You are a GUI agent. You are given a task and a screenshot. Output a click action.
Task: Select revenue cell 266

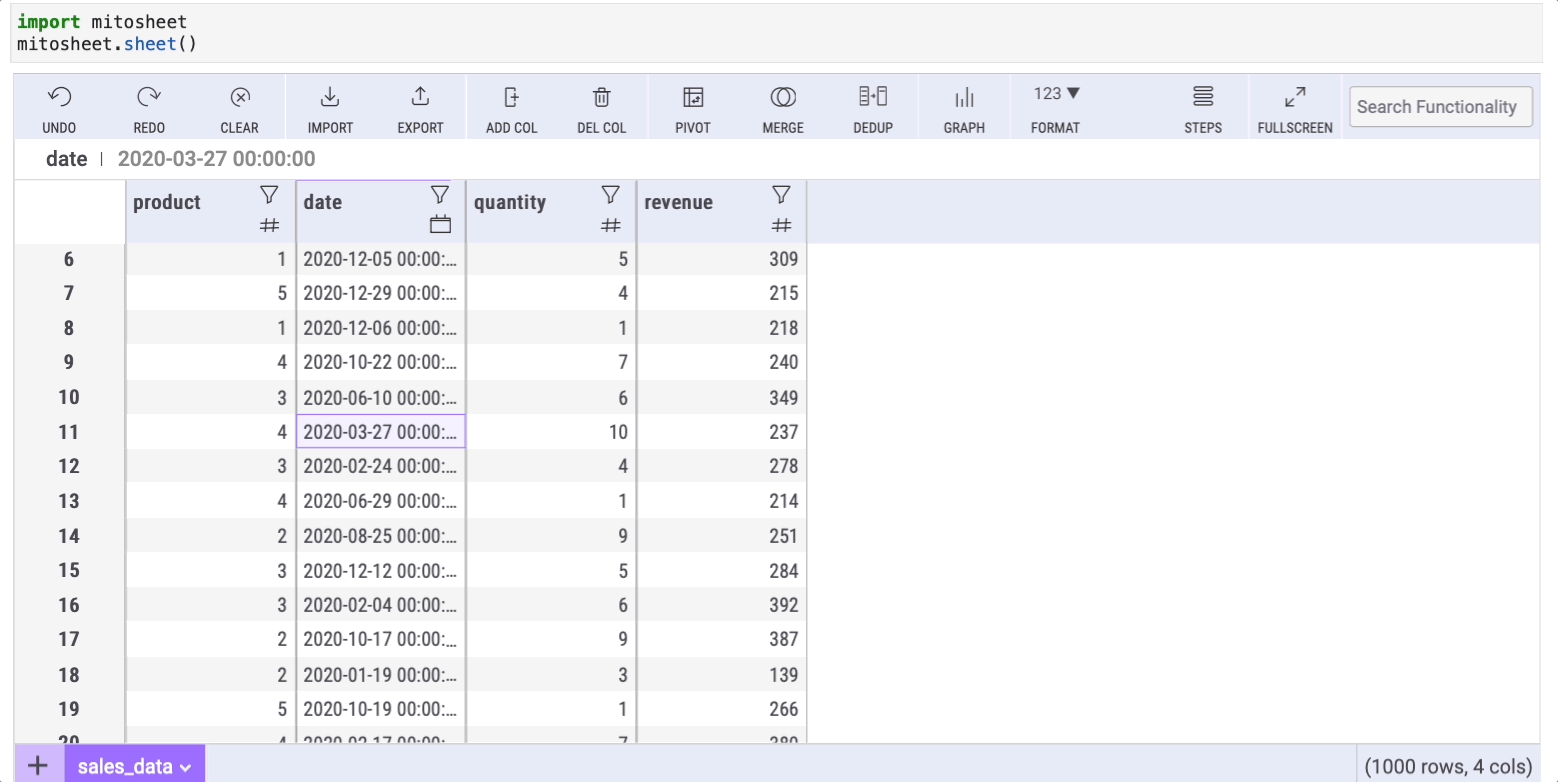721,708
